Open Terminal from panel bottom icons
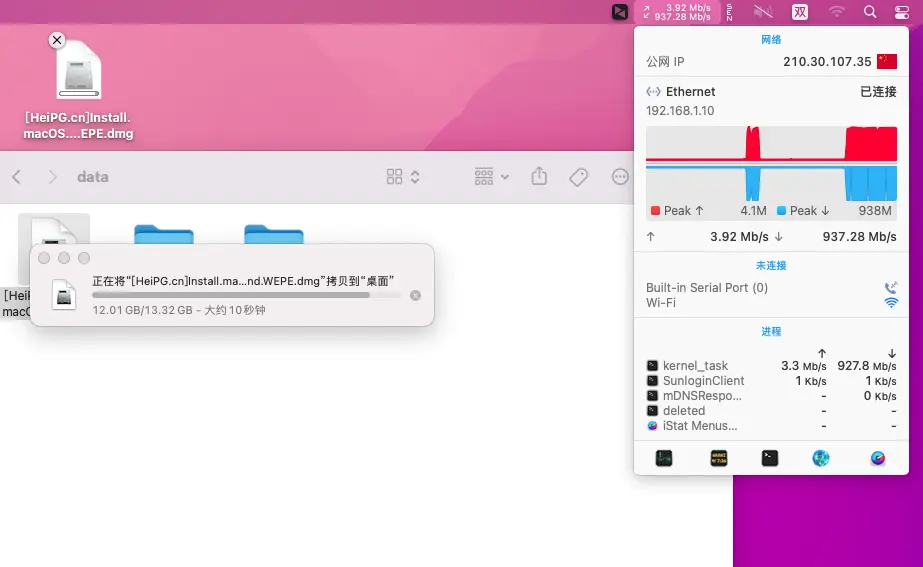Image resolution: width=923 pixels, height=567 pixels. [x=770, y=458]
